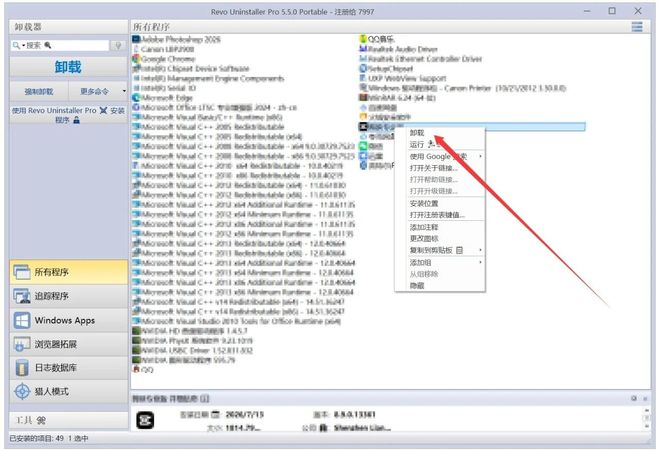Select the NVIDIA HD audio driver 1.4.5.7 icon

[136, 331]
